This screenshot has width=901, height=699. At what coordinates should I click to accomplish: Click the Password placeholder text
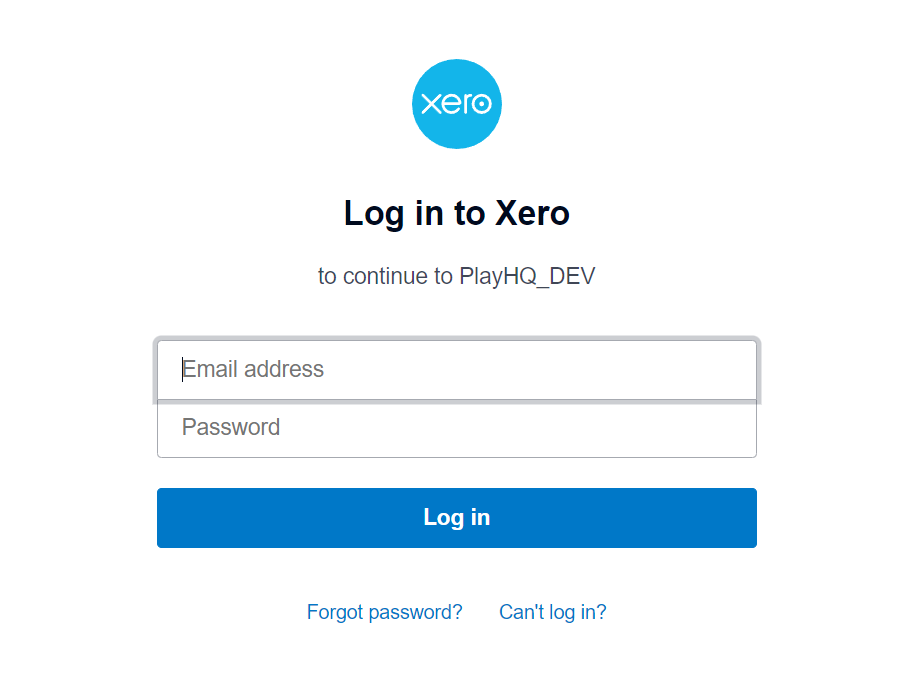[231, 427]
